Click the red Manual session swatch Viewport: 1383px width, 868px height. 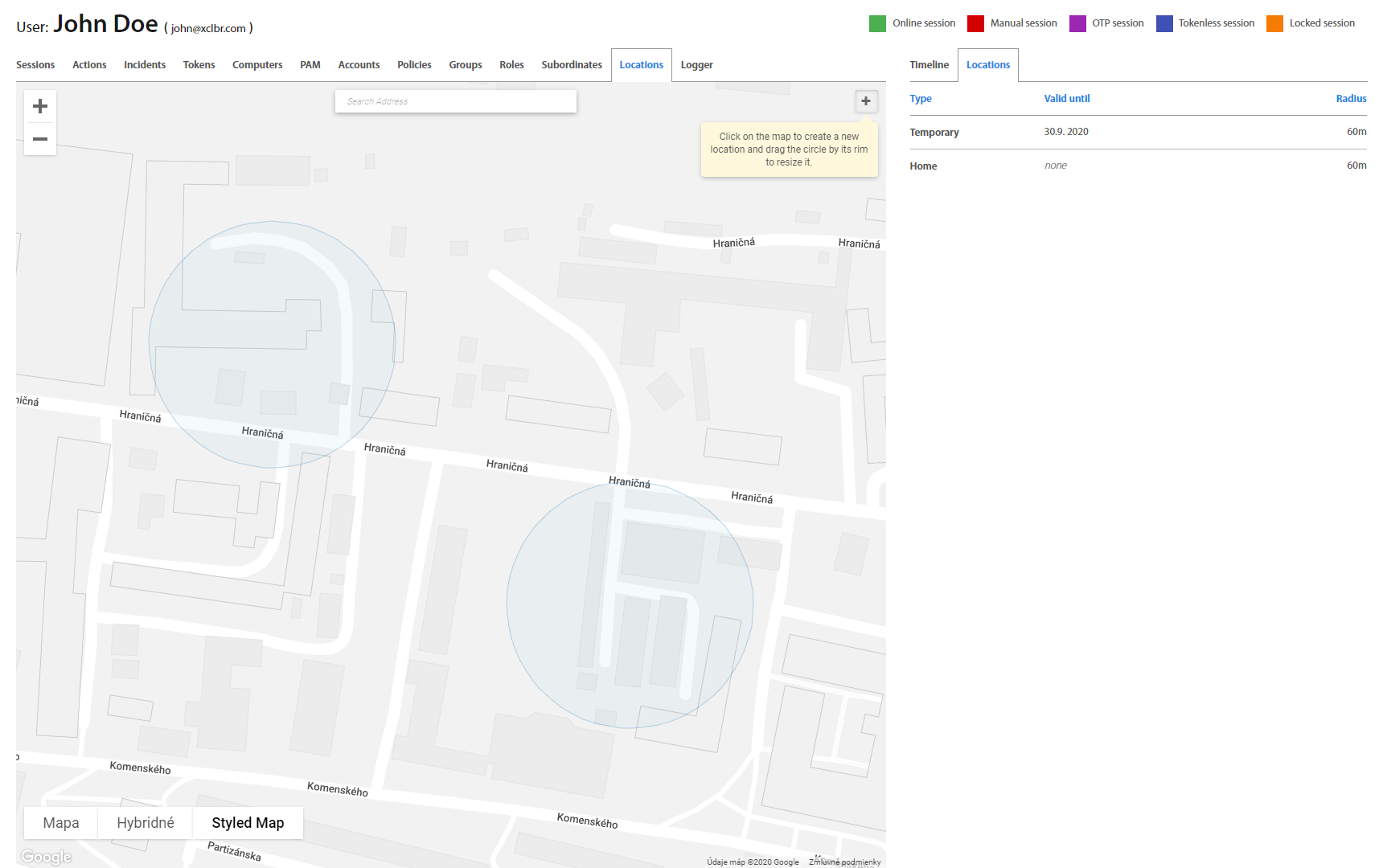975,23
